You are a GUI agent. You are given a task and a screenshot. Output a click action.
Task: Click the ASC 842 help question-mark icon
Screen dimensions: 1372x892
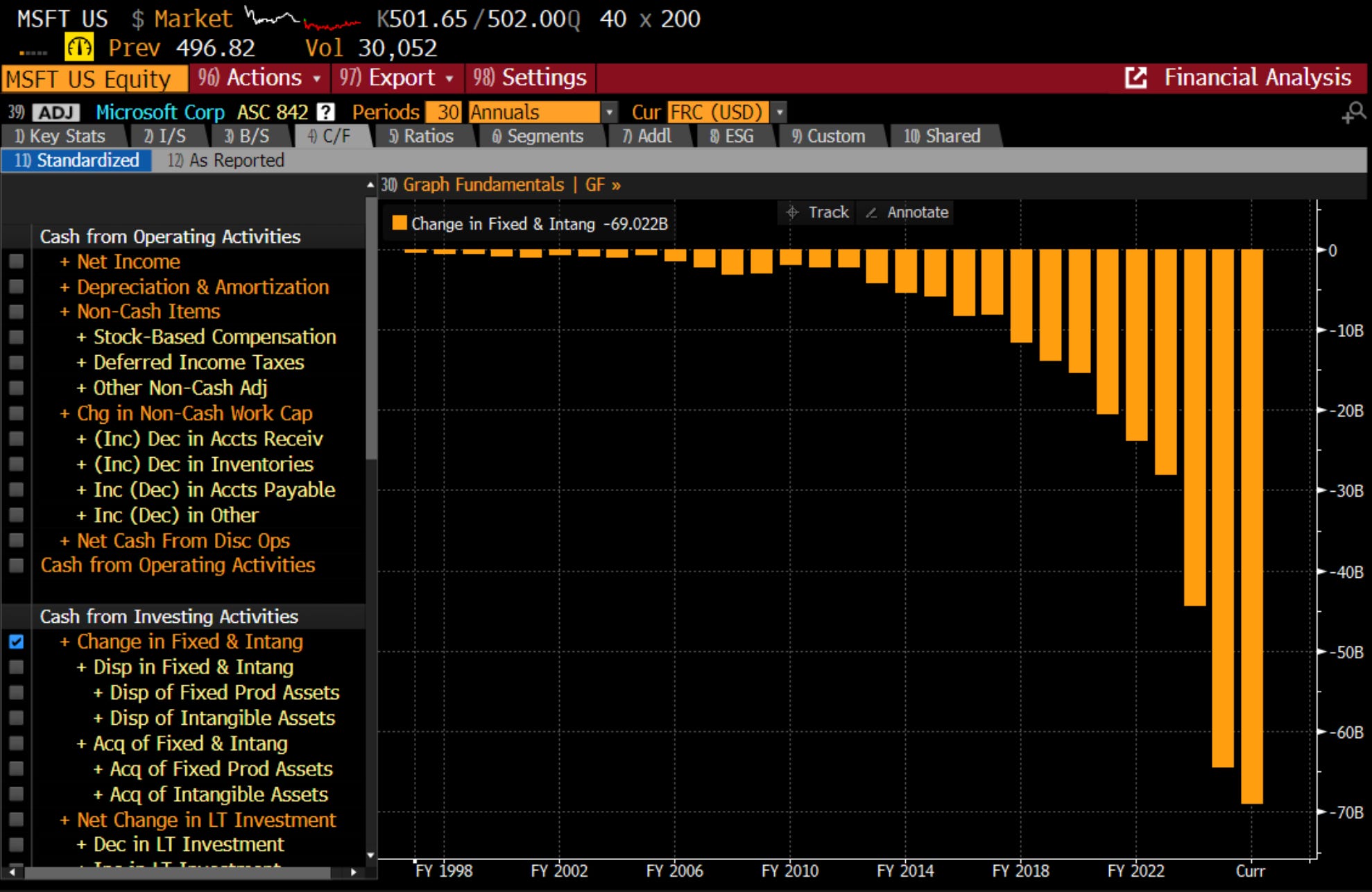[325, 112]
